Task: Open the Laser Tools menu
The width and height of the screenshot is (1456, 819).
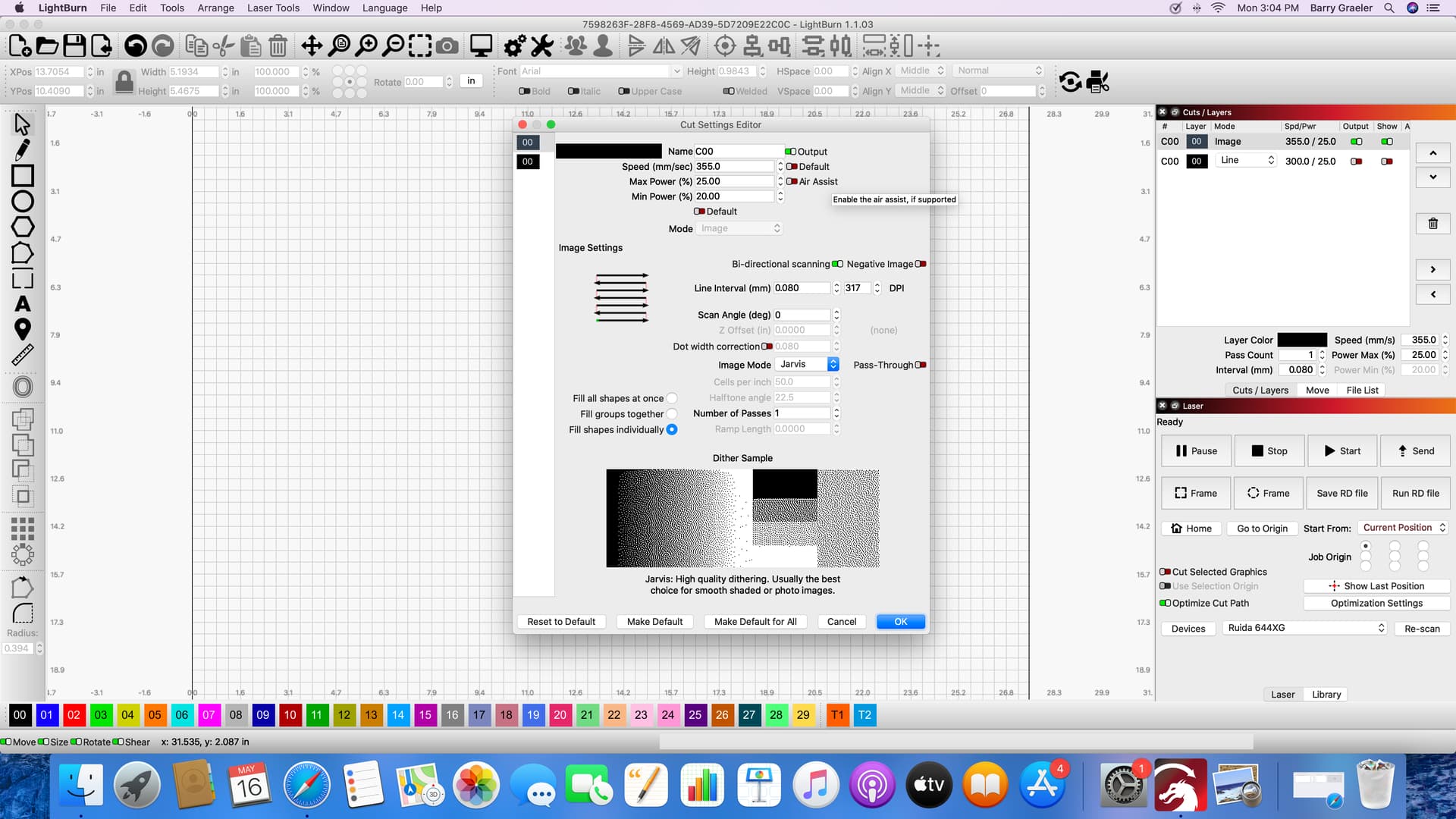Action: click(273, 8)
